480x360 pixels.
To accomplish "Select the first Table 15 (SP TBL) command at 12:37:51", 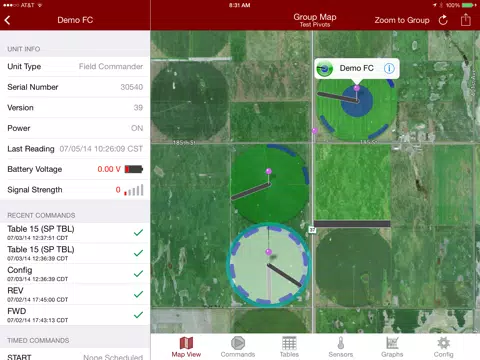I will 75,233.
